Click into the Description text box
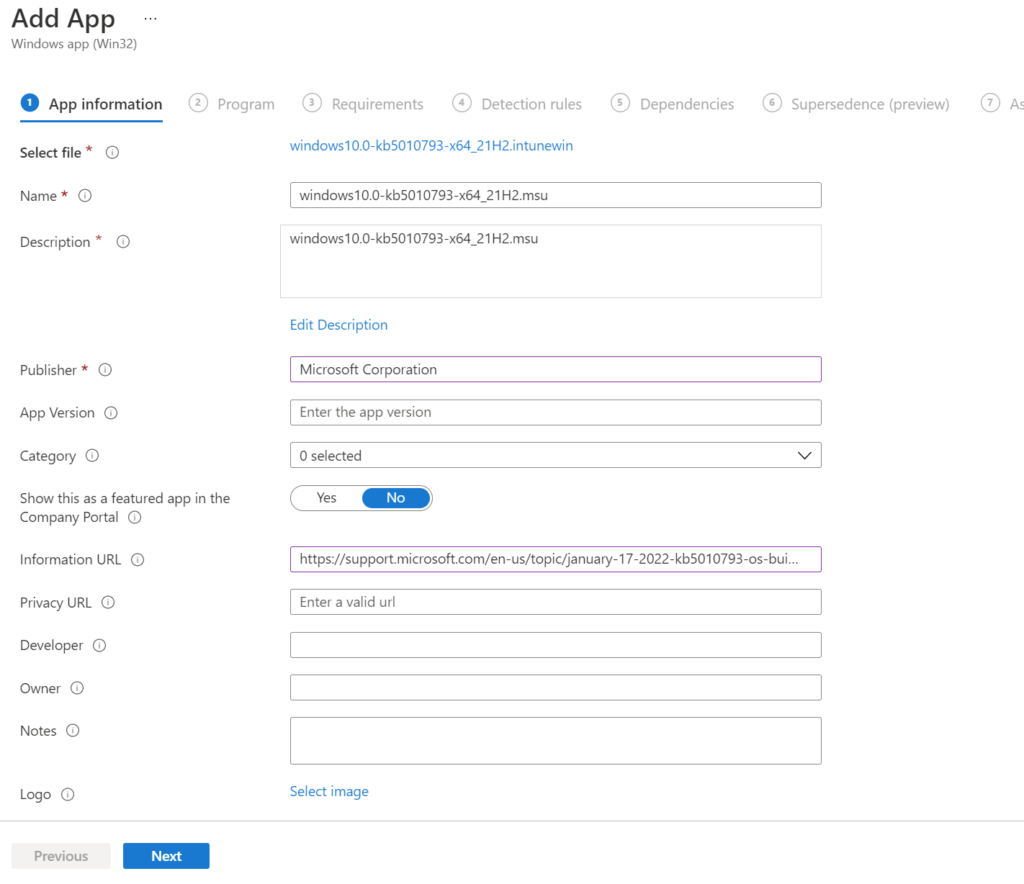The image size is (1024, 884). point(551,261)
